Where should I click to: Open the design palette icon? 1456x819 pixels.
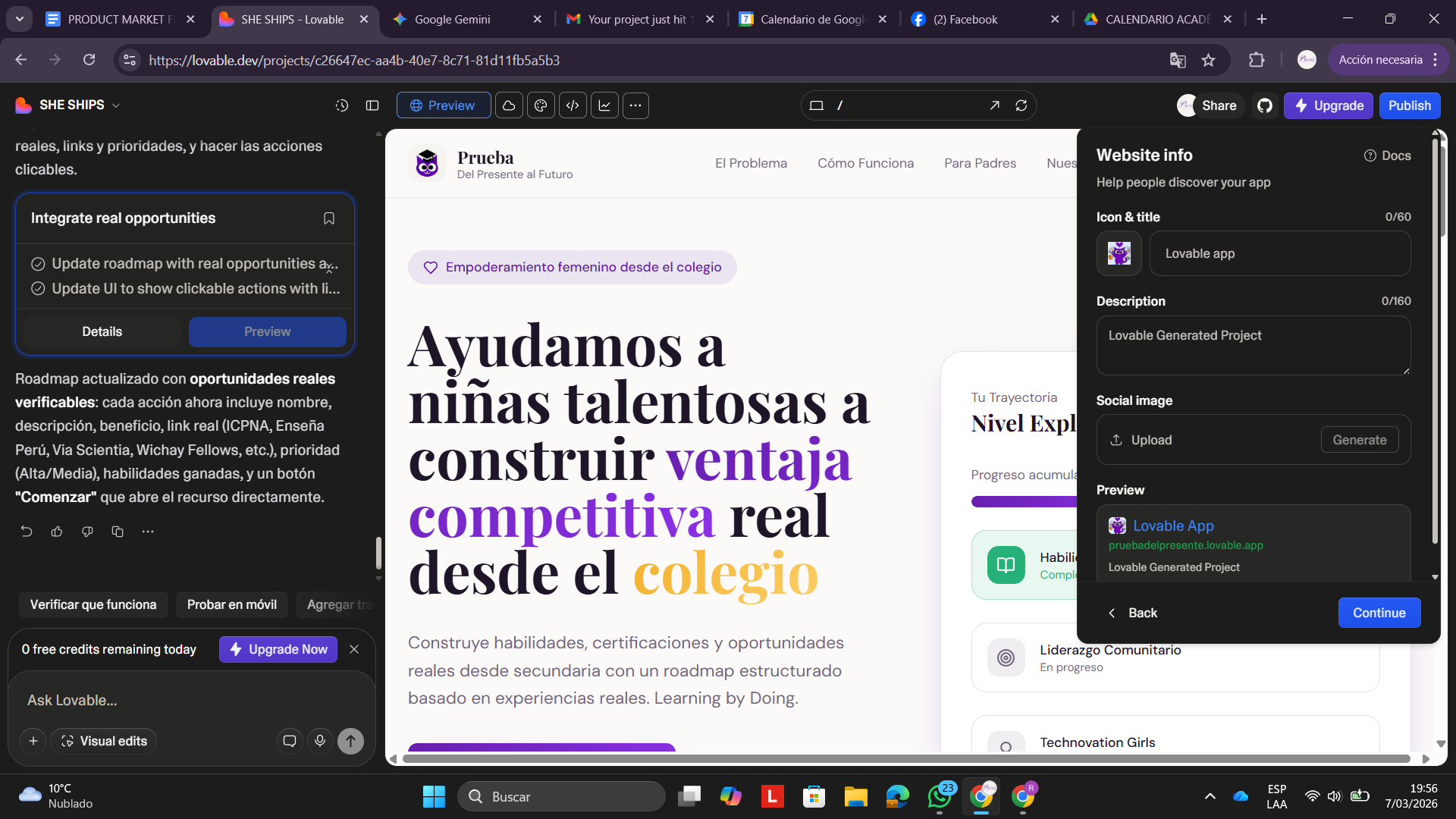point(541,105)
